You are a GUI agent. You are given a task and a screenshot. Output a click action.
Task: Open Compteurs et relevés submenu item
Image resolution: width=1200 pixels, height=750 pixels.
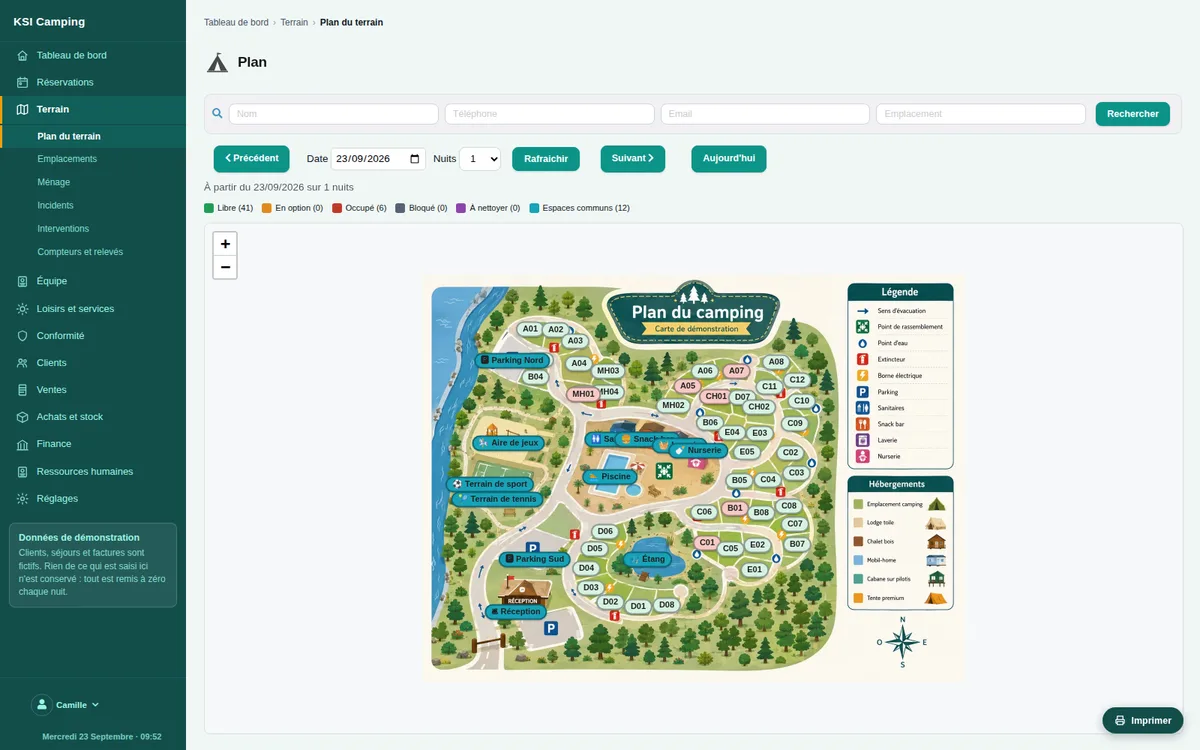80,252
